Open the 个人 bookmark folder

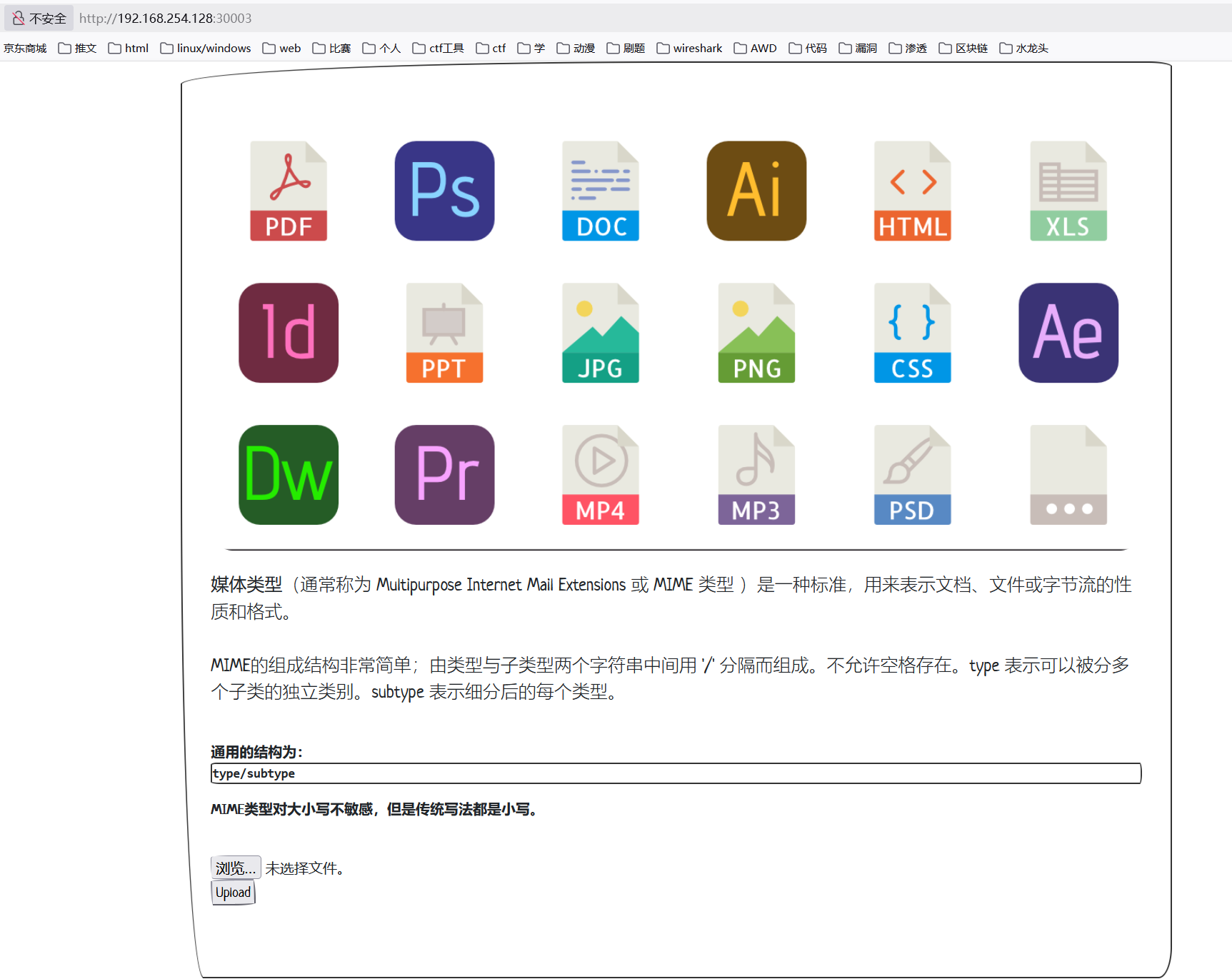point(381,48)
